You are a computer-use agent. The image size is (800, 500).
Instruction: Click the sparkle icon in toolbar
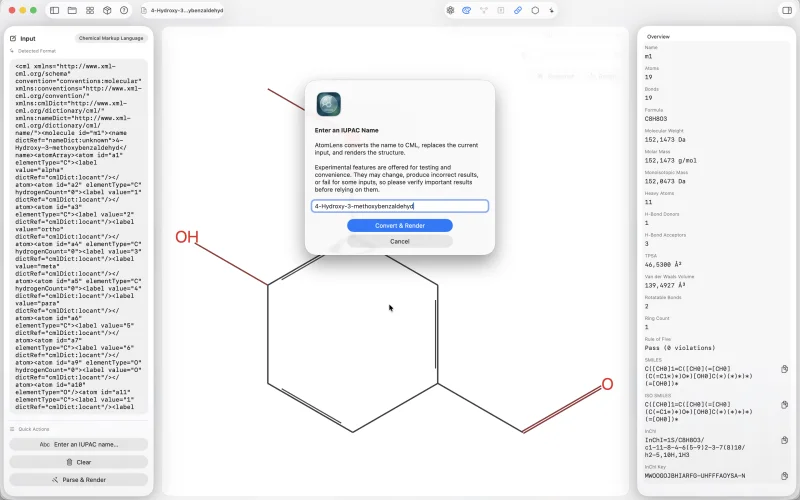pos(552,10)
